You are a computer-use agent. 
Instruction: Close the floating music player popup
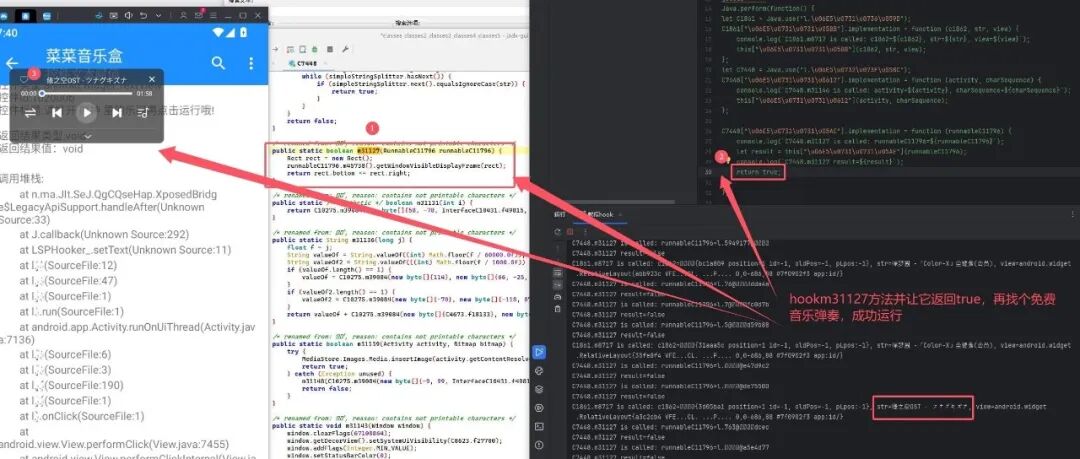pos(152,79)
